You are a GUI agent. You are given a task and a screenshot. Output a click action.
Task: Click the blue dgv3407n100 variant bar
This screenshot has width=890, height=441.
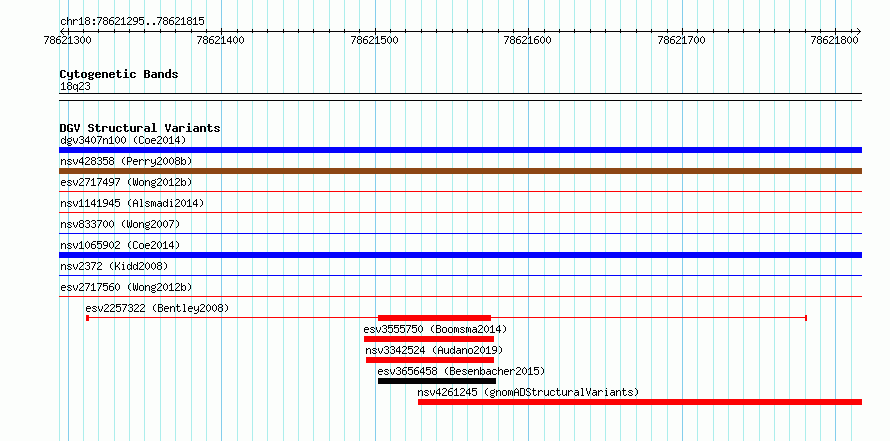pos(460,150)
